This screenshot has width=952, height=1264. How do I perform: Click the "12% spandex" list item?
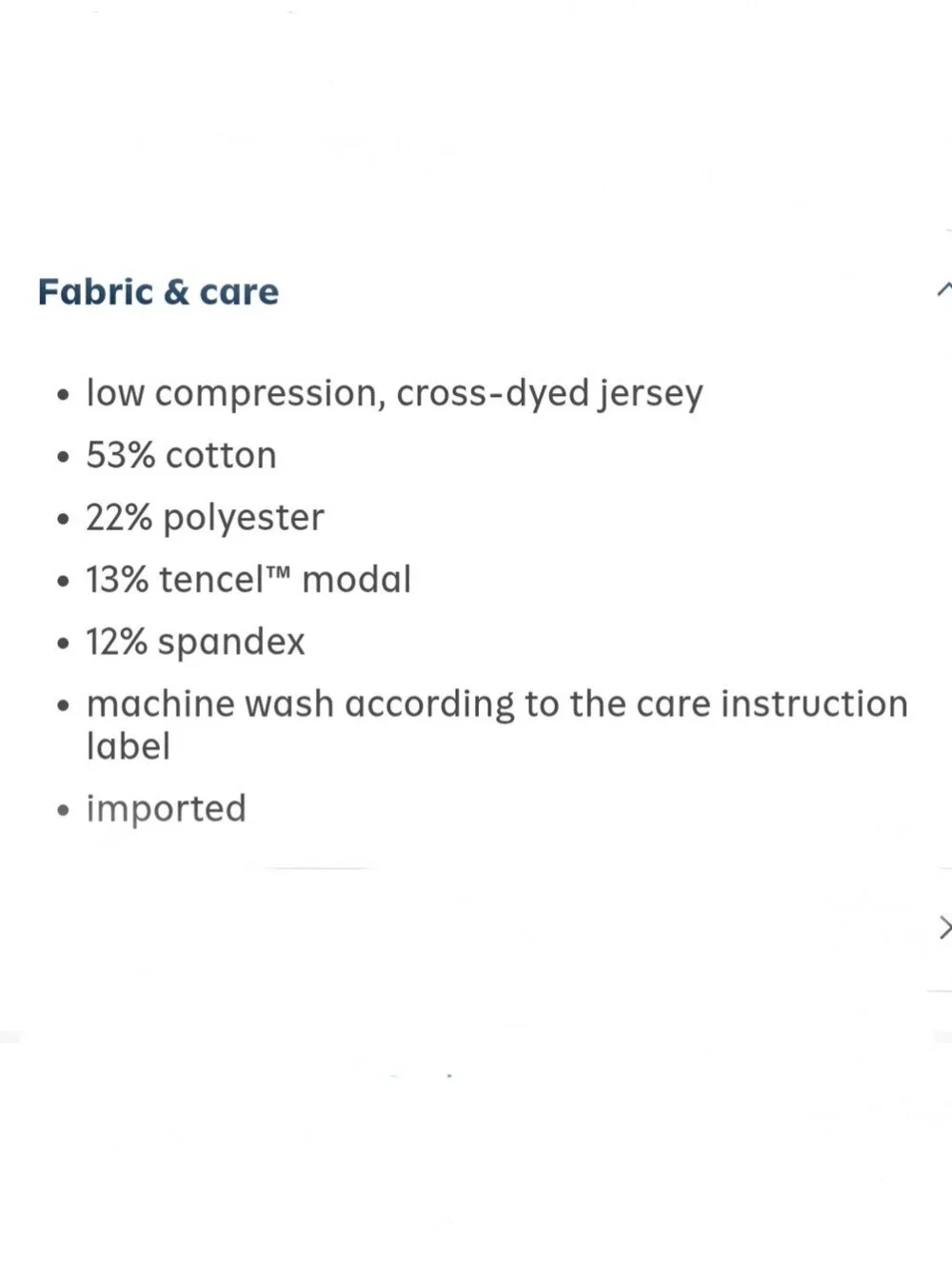(195, 642)
